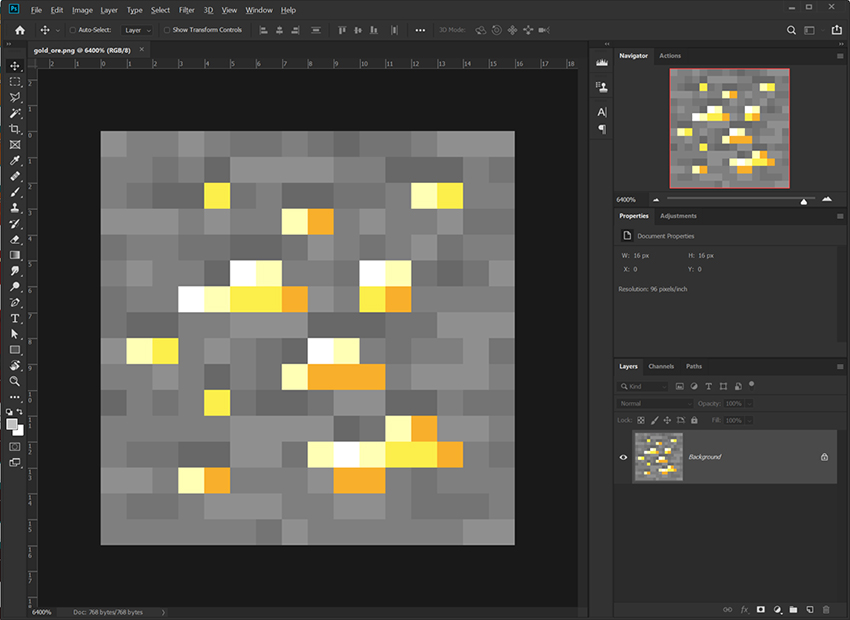Open the Filter menu

point(186,10)
